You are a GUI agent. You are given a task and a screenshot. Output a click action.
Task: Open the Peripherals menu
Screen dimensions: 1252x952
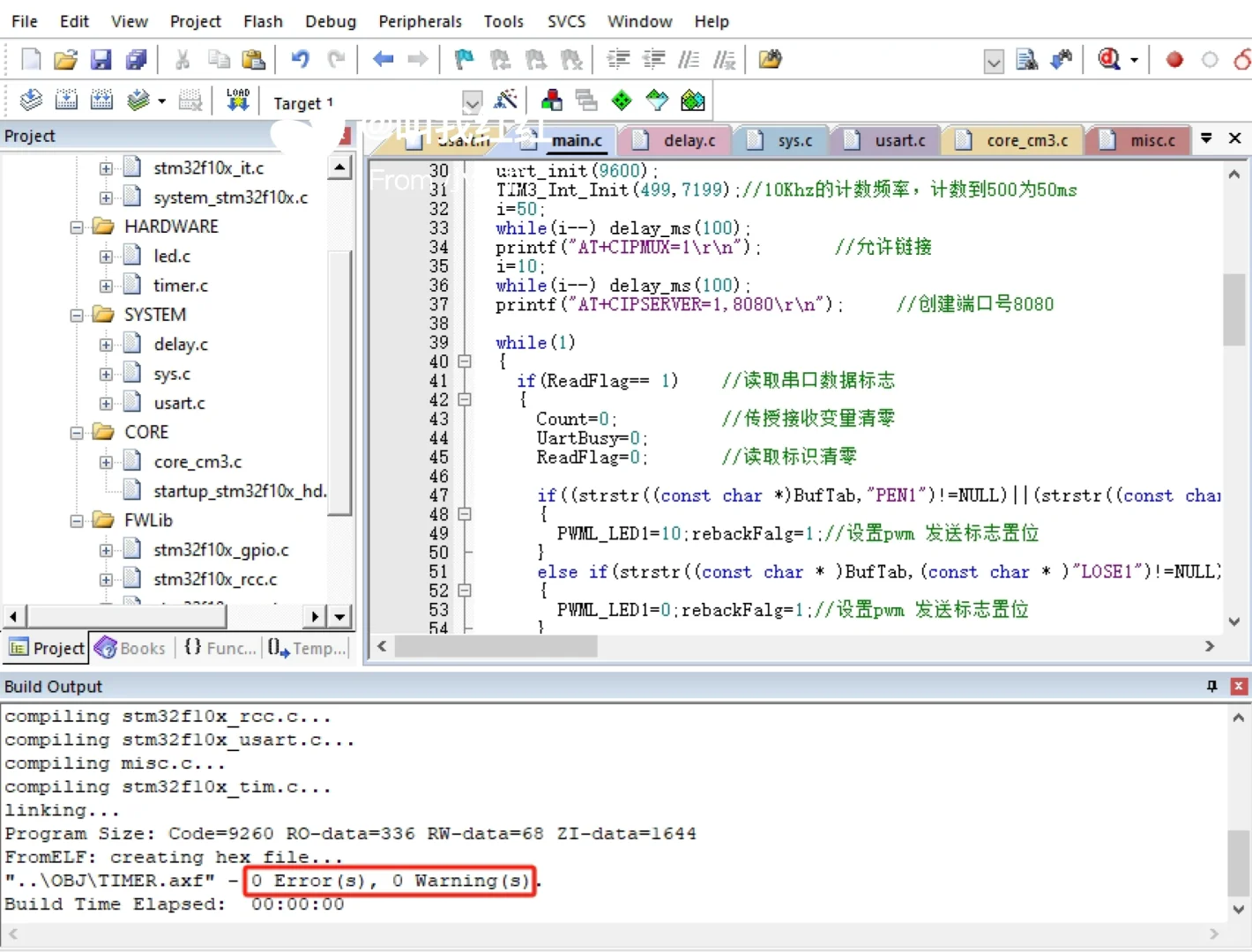pyautogui.click(x=420, y=21)
